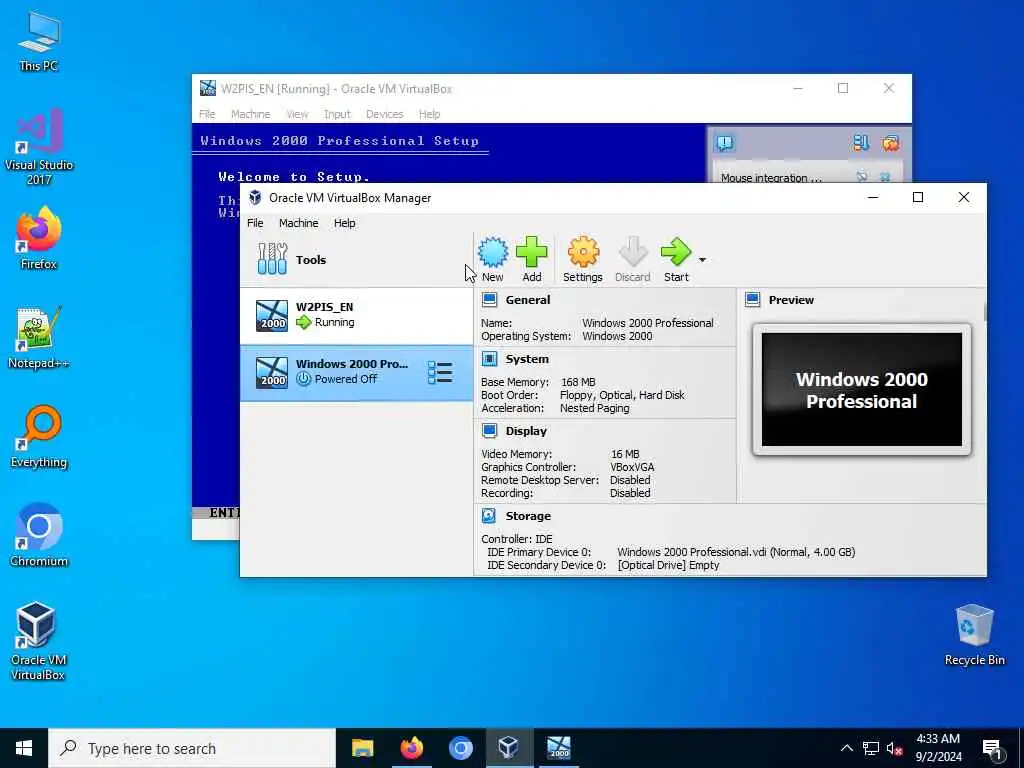Image resolution: width=1024 pixels, height=768 pixels.
Task: Open This PC desktop icon
Action: tap(39, 41)
